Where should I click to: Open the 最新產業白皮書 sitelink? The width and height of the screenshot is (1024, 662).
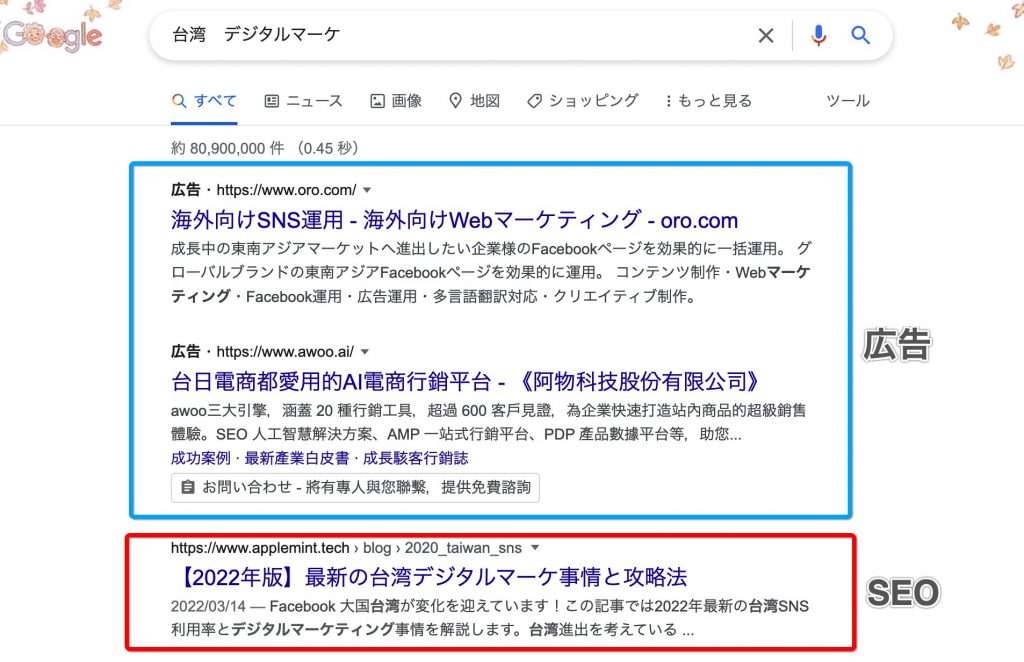[296, 458]
